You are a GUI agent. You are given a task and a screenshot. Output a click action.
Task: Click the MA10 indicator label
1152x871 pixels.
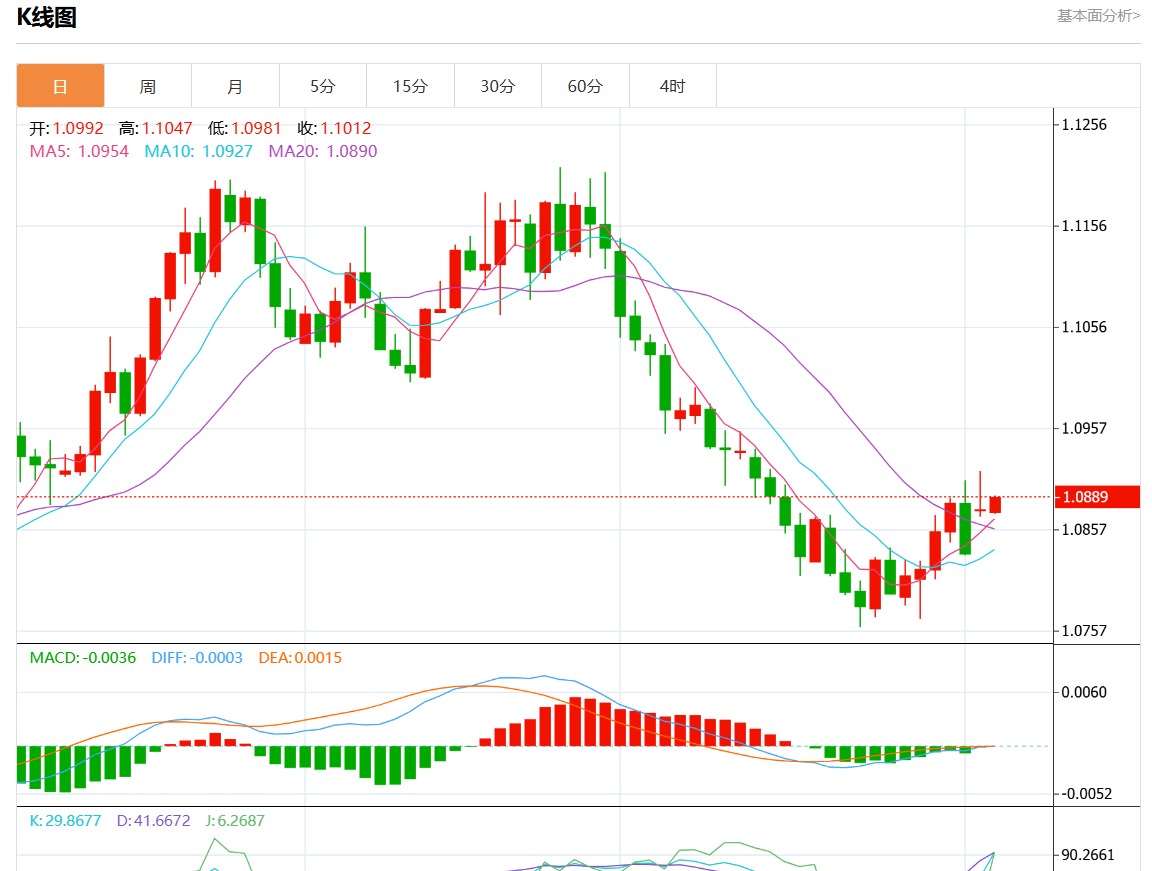(198, 151)
